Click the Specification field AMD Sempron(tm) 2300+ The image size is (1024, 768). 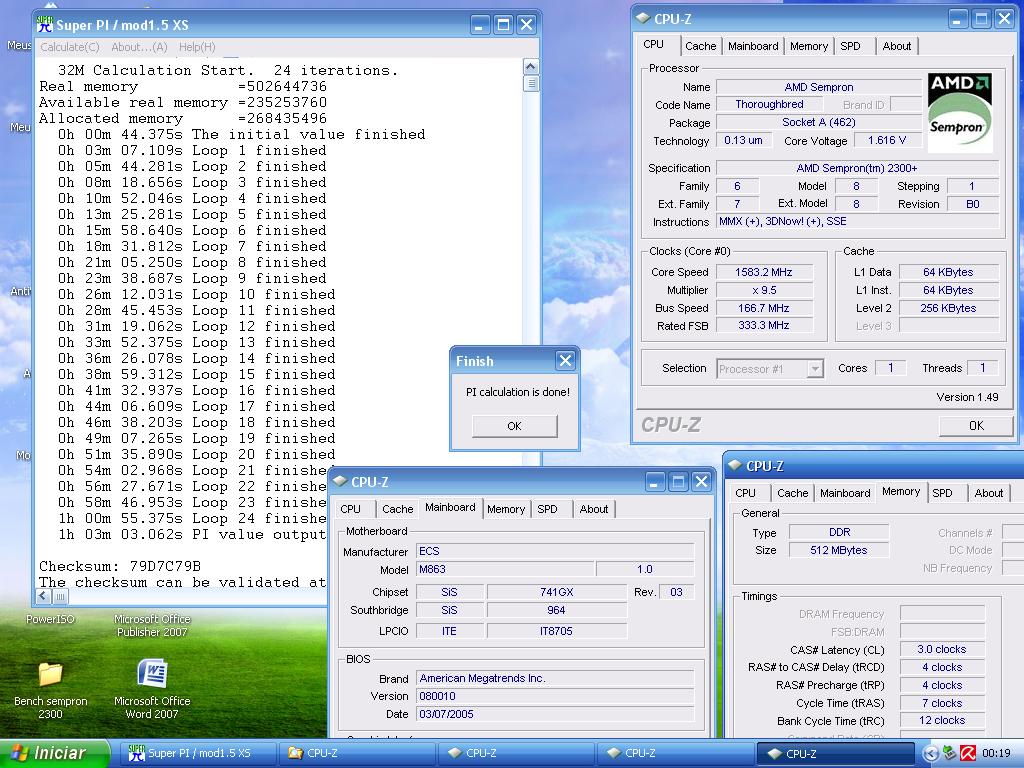857,168
